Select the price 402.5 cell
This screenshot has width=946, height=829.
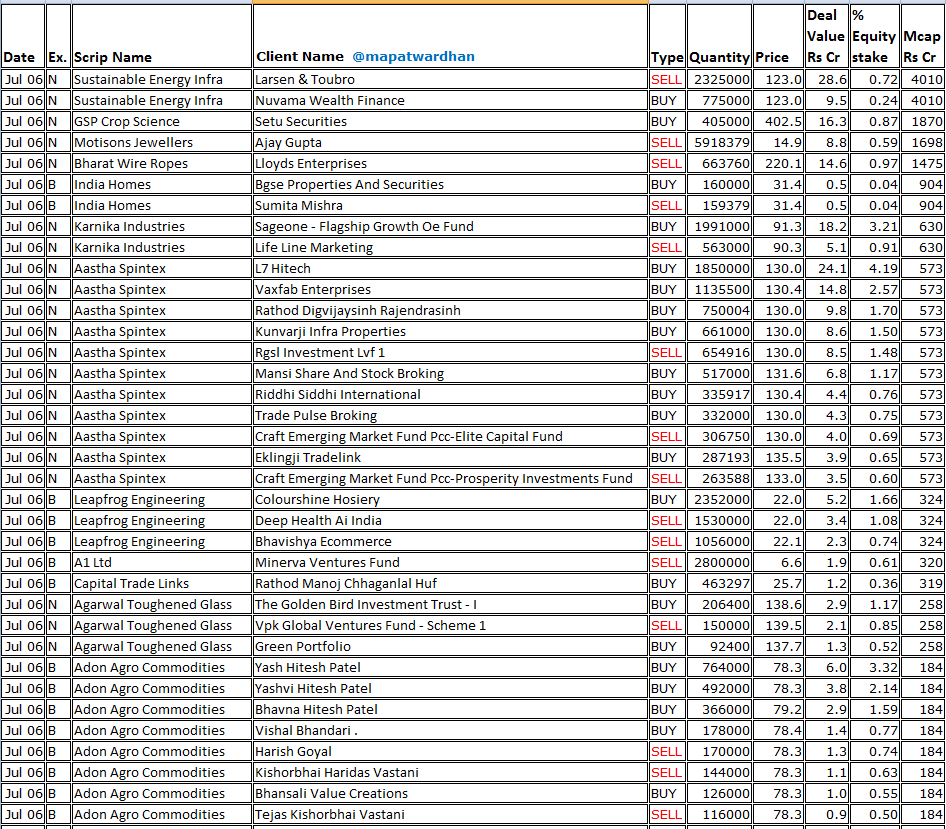(x=778, y=122)
